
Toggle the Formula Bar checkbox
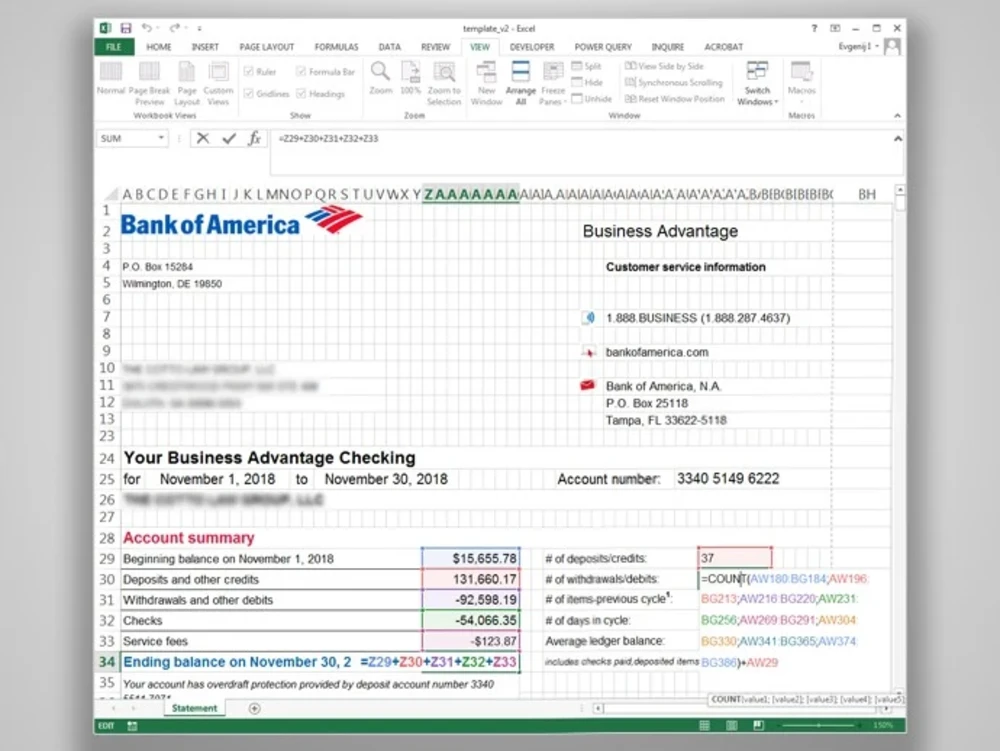(301, 71)
